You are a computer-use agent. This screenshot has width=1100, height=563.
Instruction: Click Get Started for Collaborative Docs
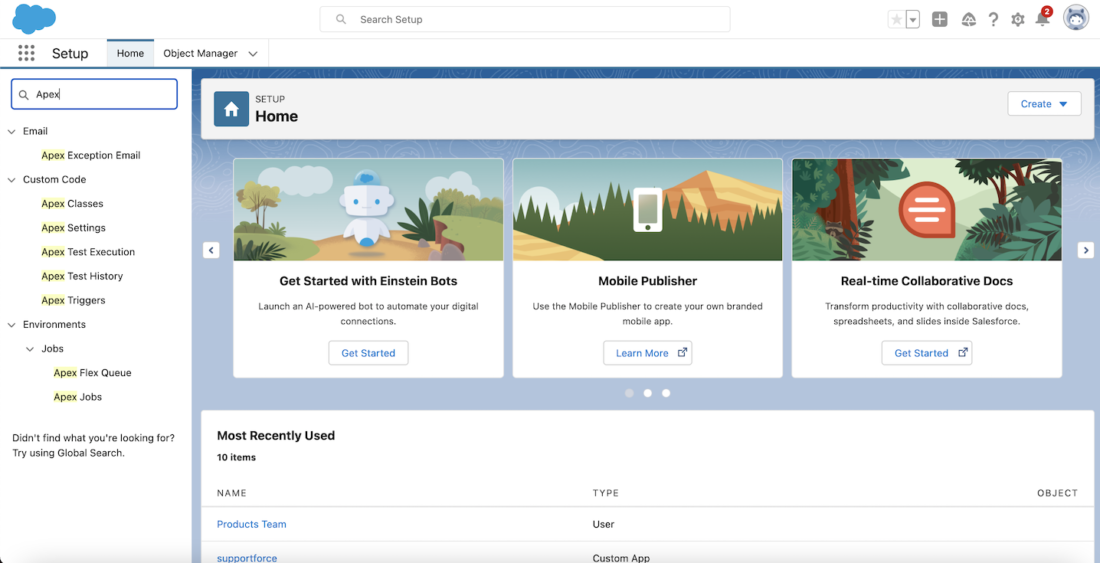tap(927, 353)
